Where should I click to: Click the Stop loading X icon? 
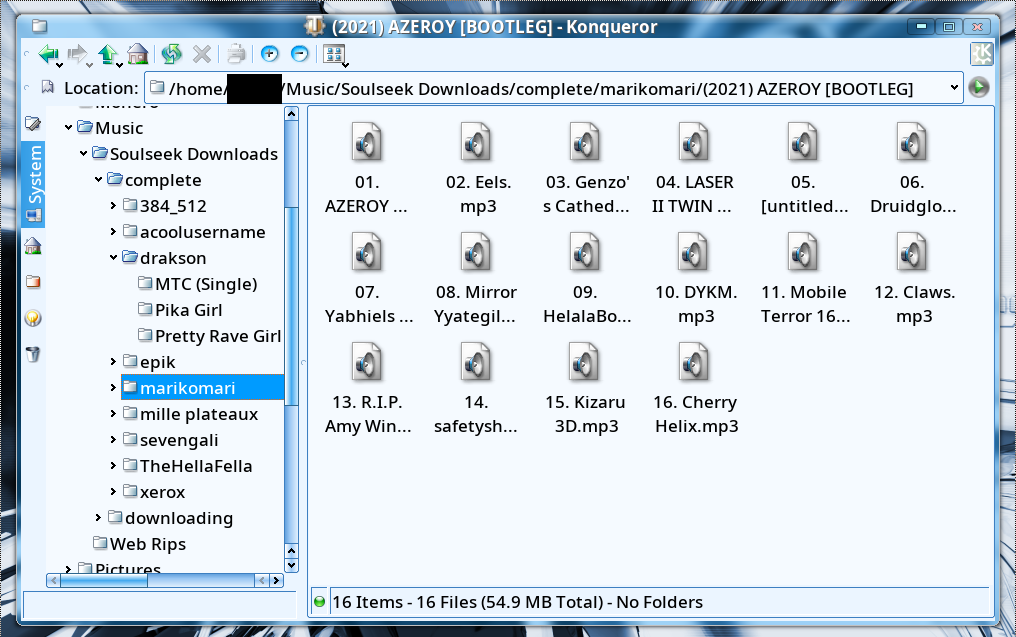pos(202,54)
